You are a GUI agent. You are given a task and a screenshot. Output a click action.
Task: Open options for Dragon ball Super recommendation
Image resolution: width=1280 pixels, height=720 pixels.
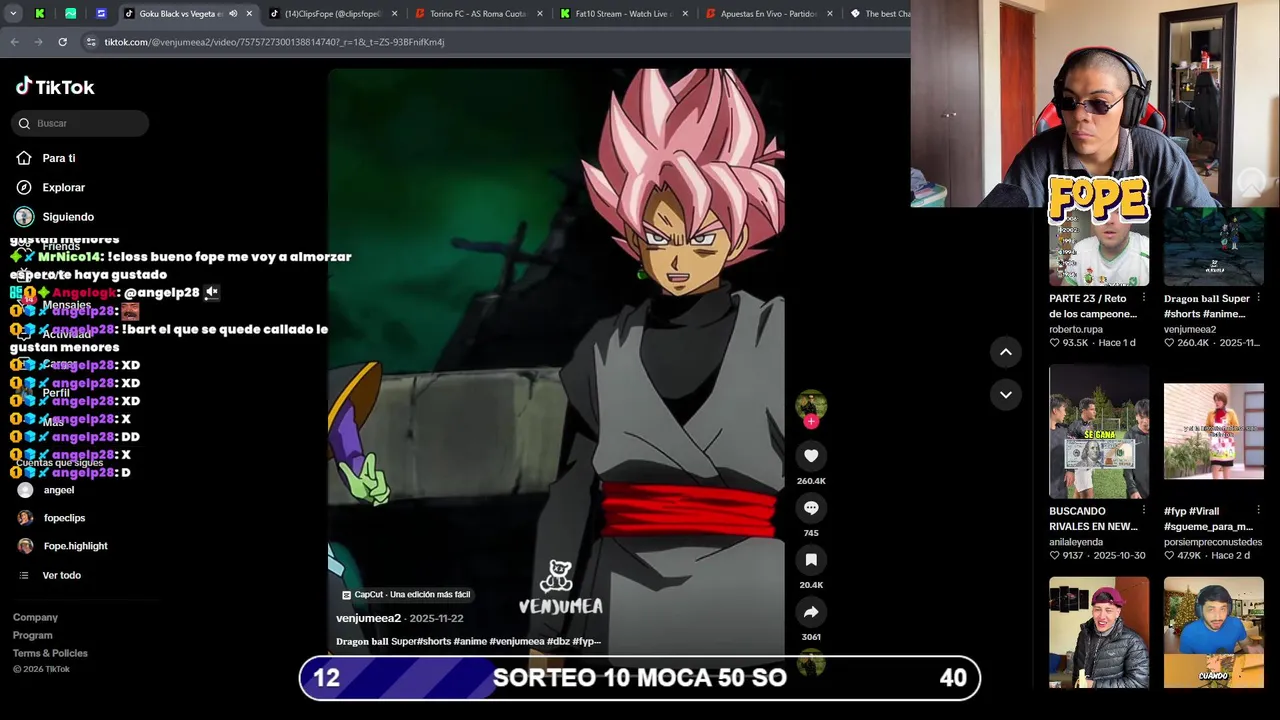click(1259, 298)
